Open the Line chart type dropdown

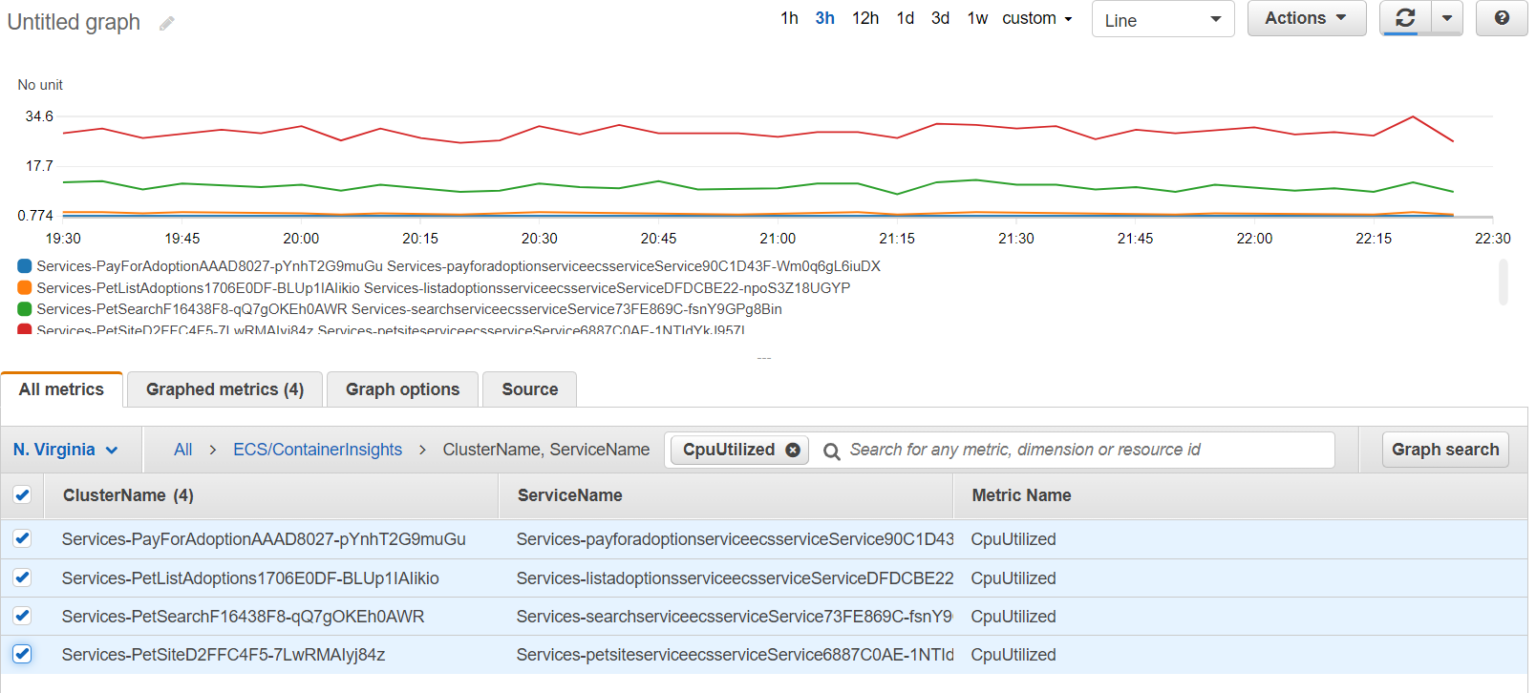click(1162, 18)
